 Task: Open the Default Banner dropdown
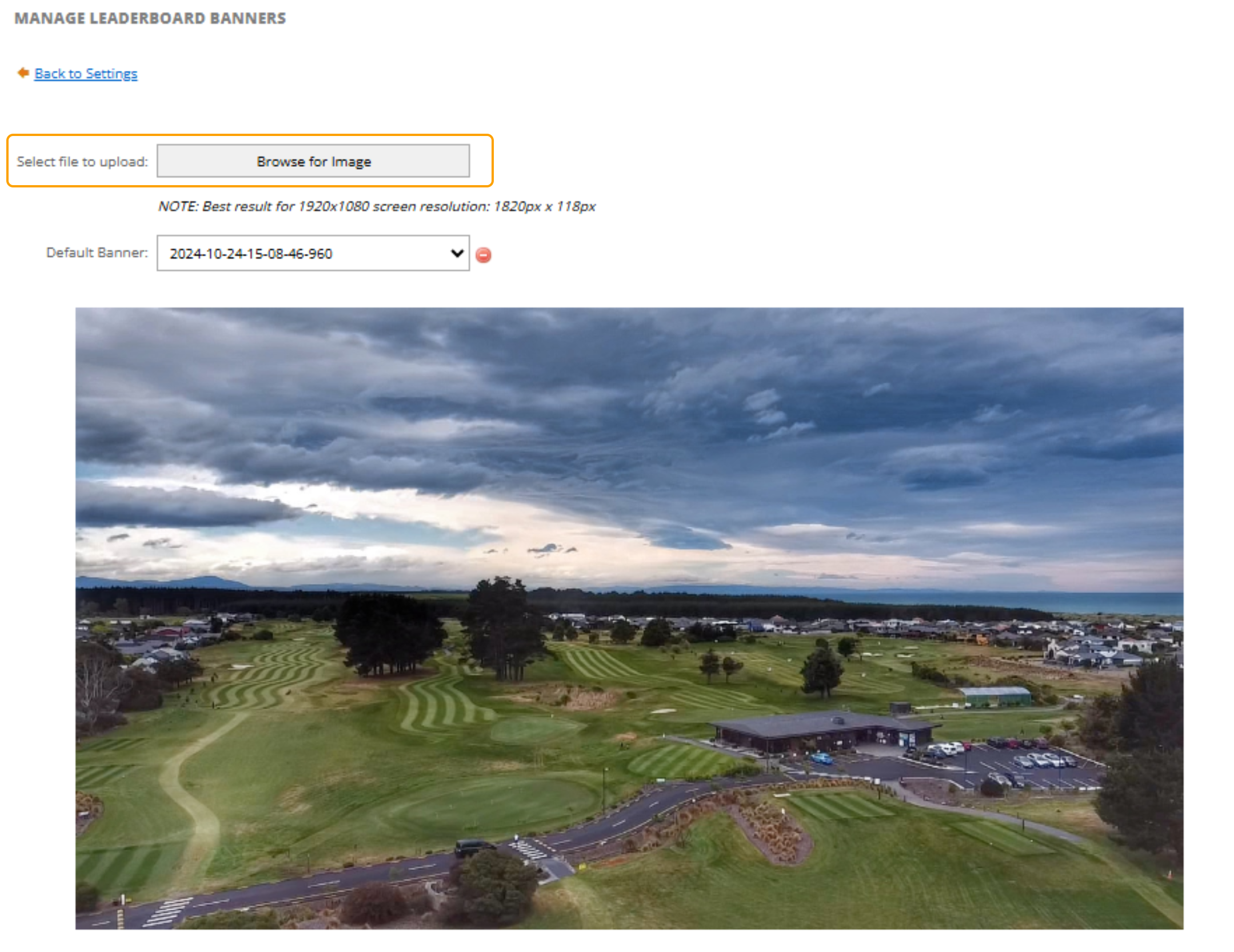tap(313, 253)
